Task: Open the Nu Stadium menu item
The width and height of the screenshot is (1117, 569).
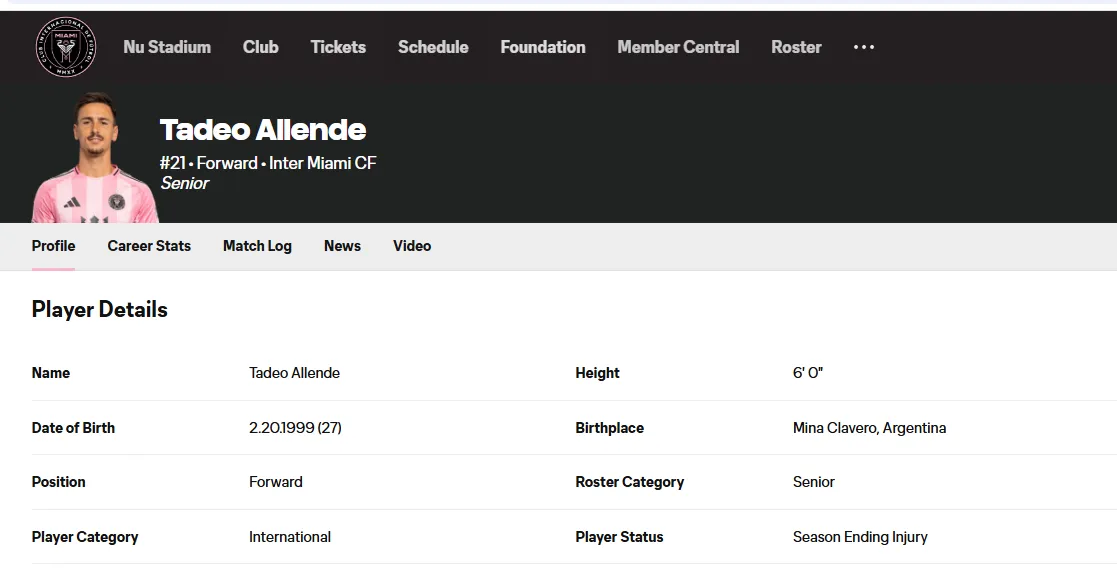Action: (x=167, y=47)
